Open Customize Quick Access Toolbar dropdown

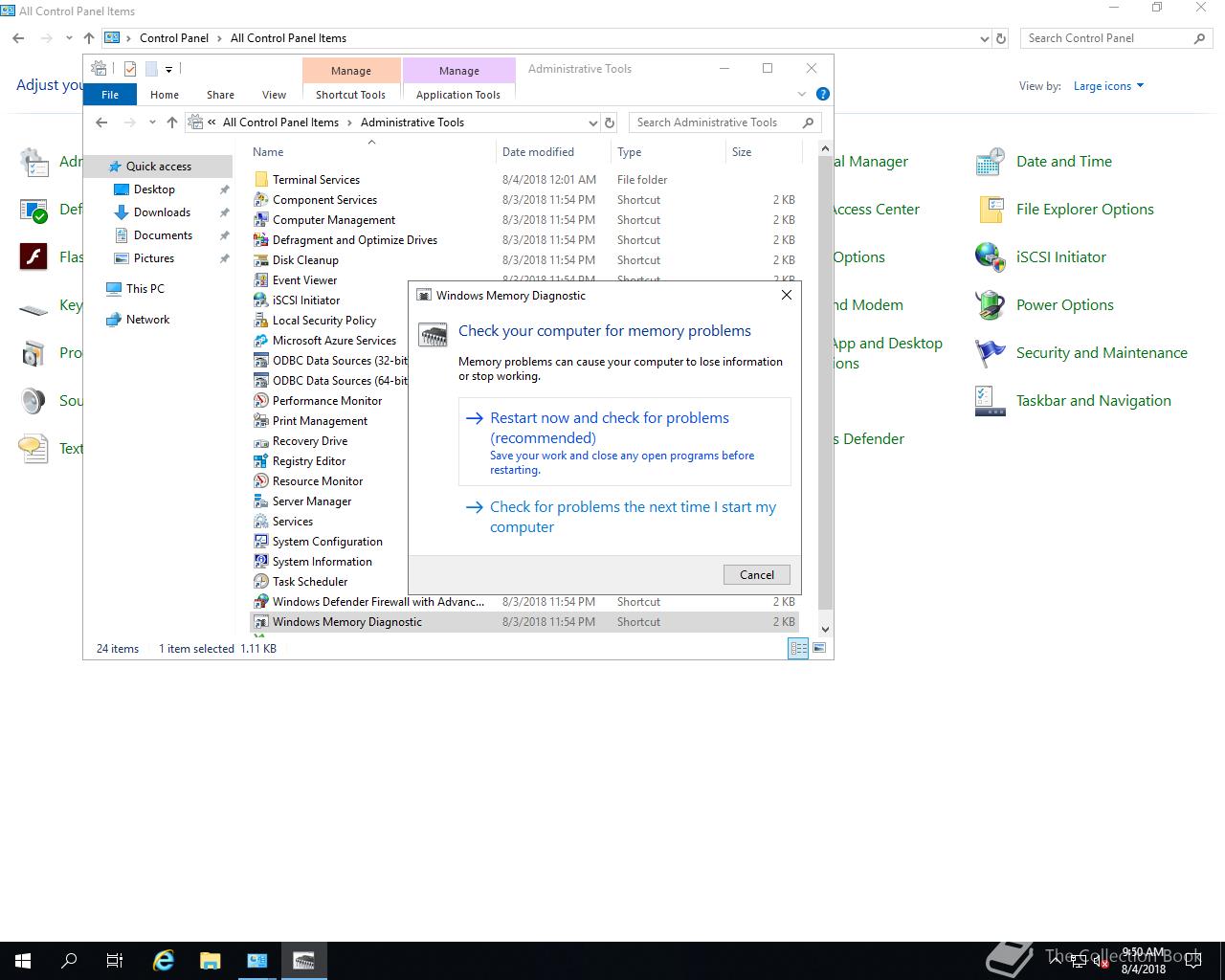(168, 69)
